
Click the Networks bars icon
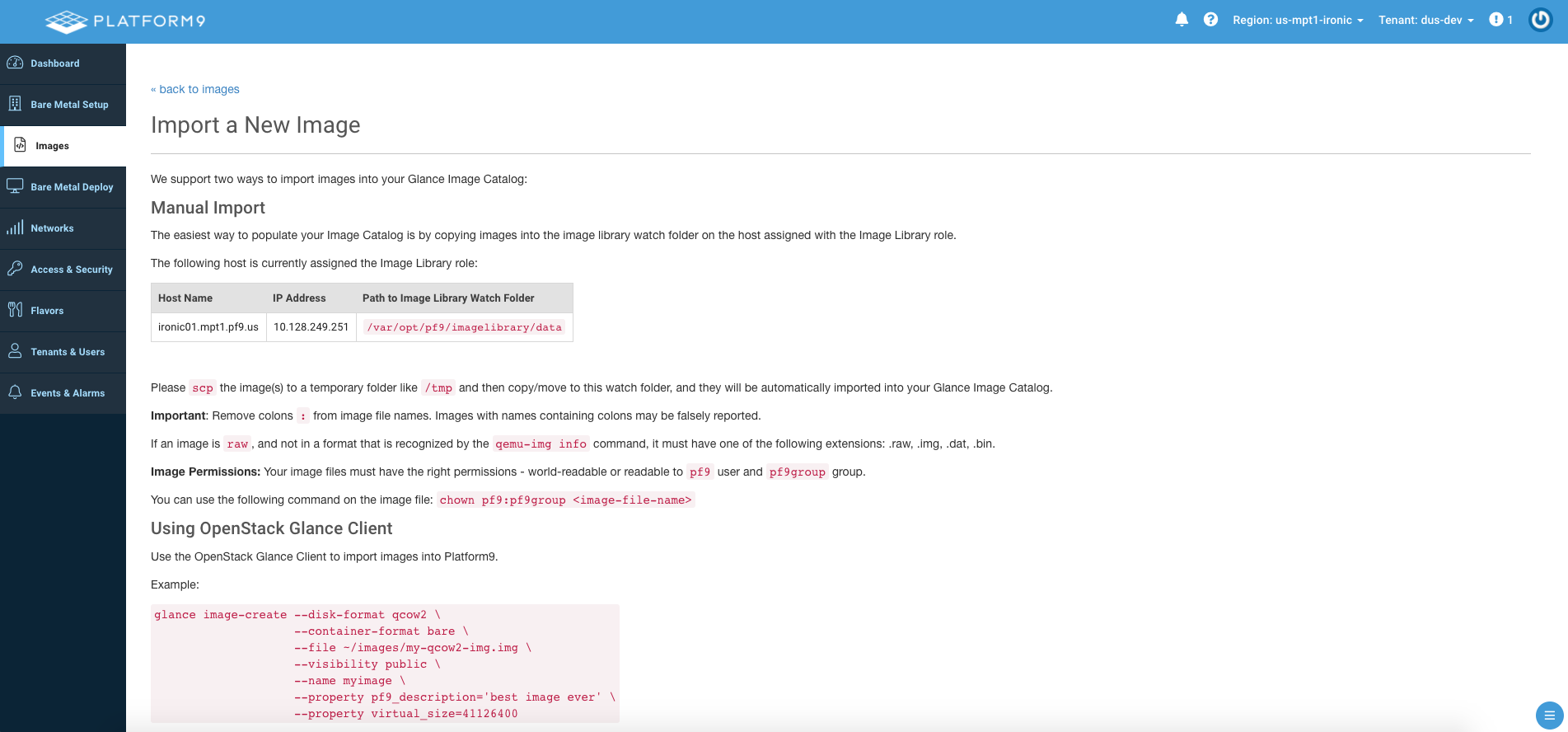pos(15,228)
